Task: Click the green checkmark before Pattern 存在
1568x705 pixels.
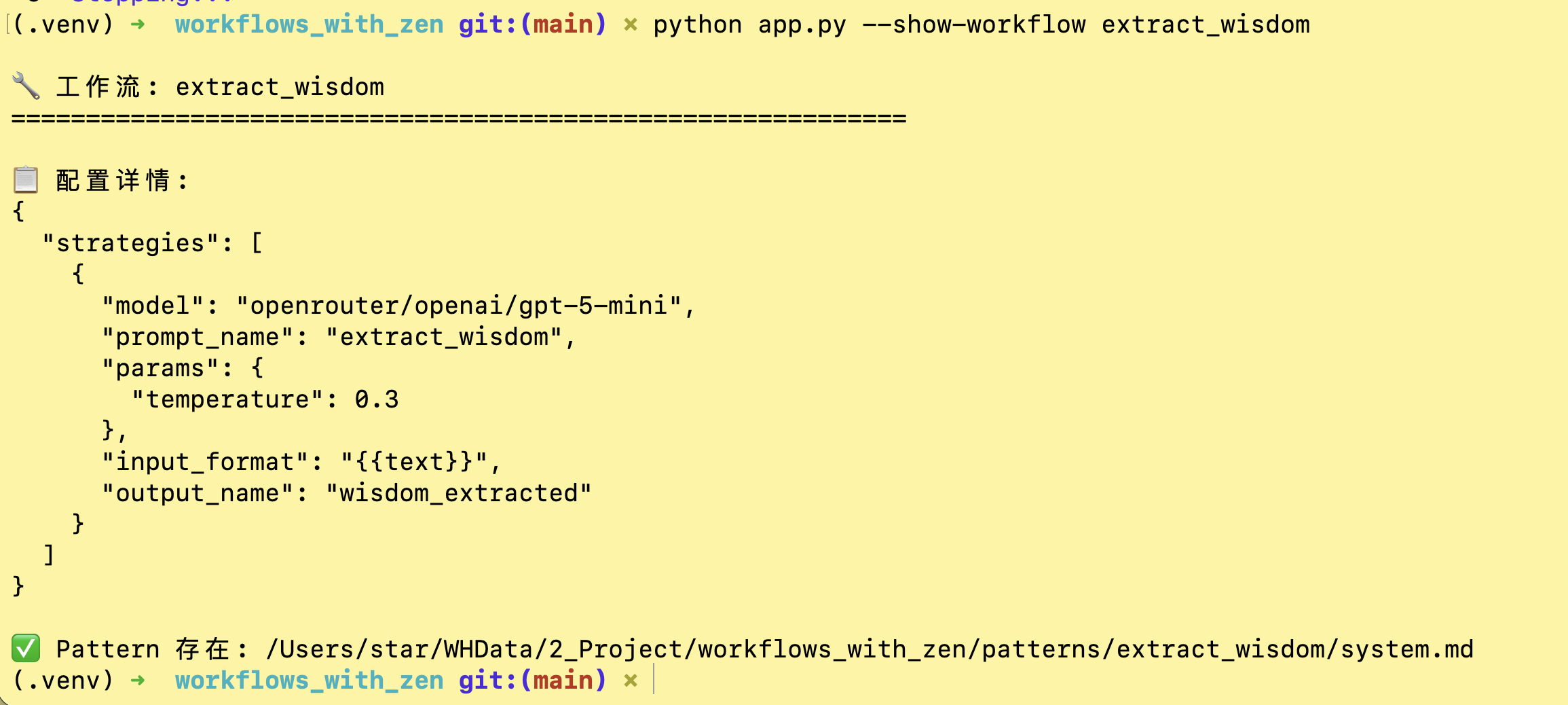Action: (x=26, y=649)
